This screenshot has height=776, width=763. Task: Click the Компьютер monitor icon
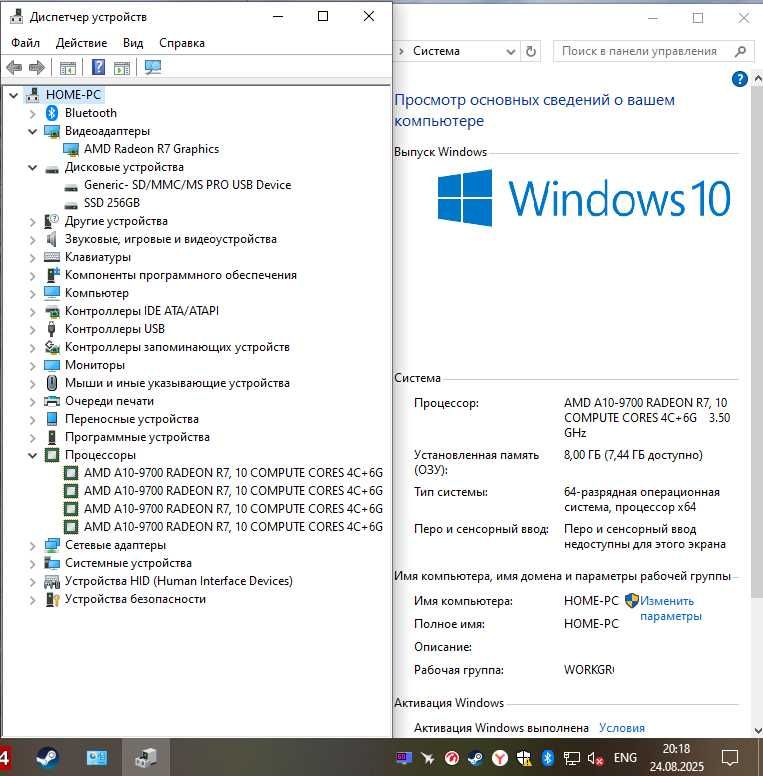(x=52, y=292)
